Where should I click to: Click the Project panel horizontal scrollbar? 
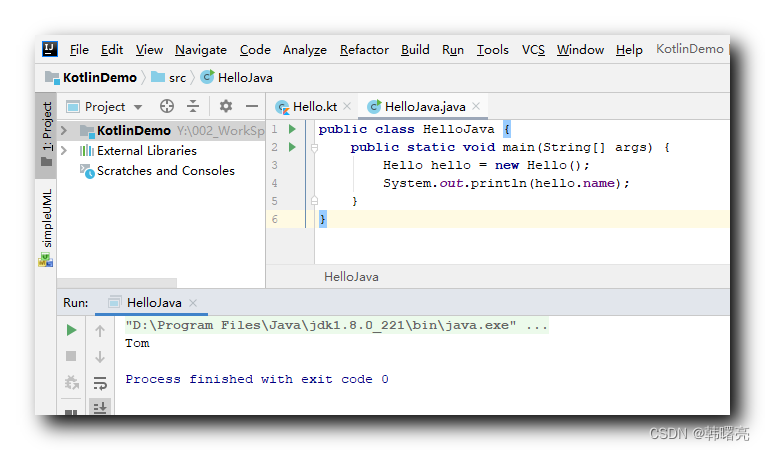(117, 283)
